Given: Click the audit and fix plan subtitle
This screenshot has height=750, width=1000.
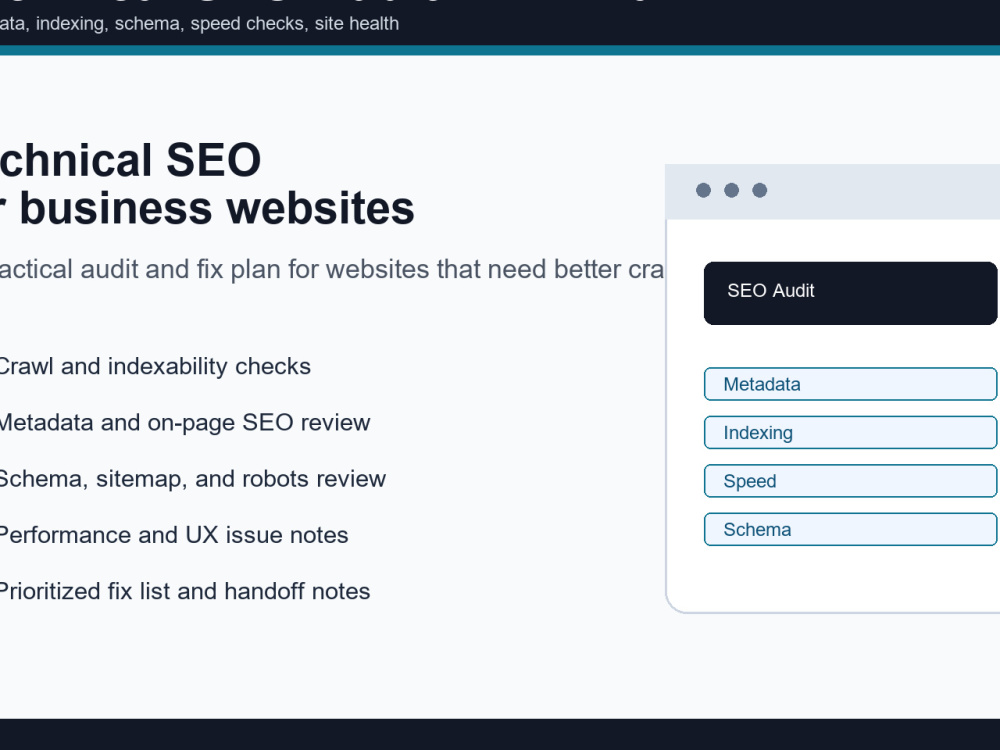Looking at the screenshot, I should click(x=332, y=269).
